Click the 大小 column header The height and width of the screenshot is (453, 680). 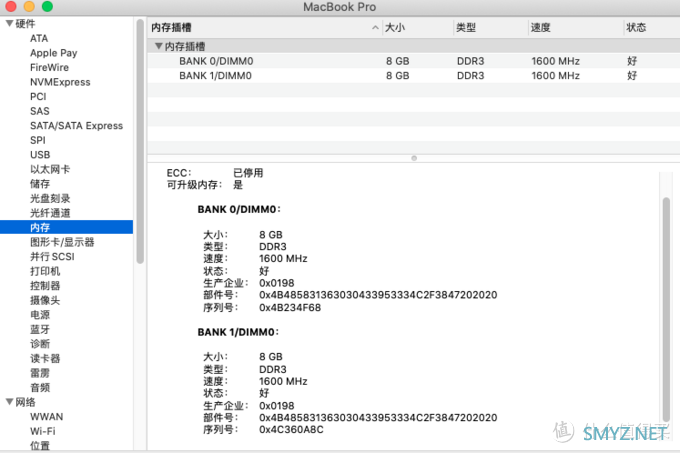418,28
